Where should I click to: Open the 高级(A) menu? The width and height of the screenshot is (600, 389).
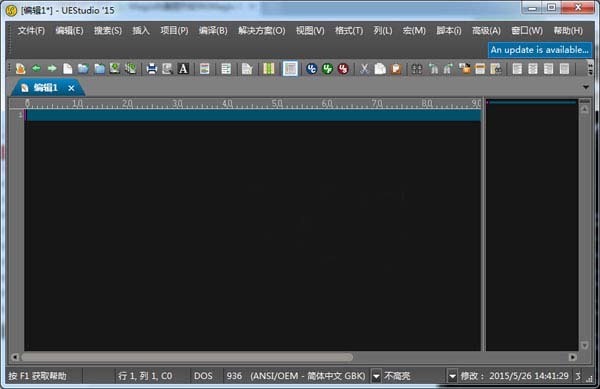(486, 31)
